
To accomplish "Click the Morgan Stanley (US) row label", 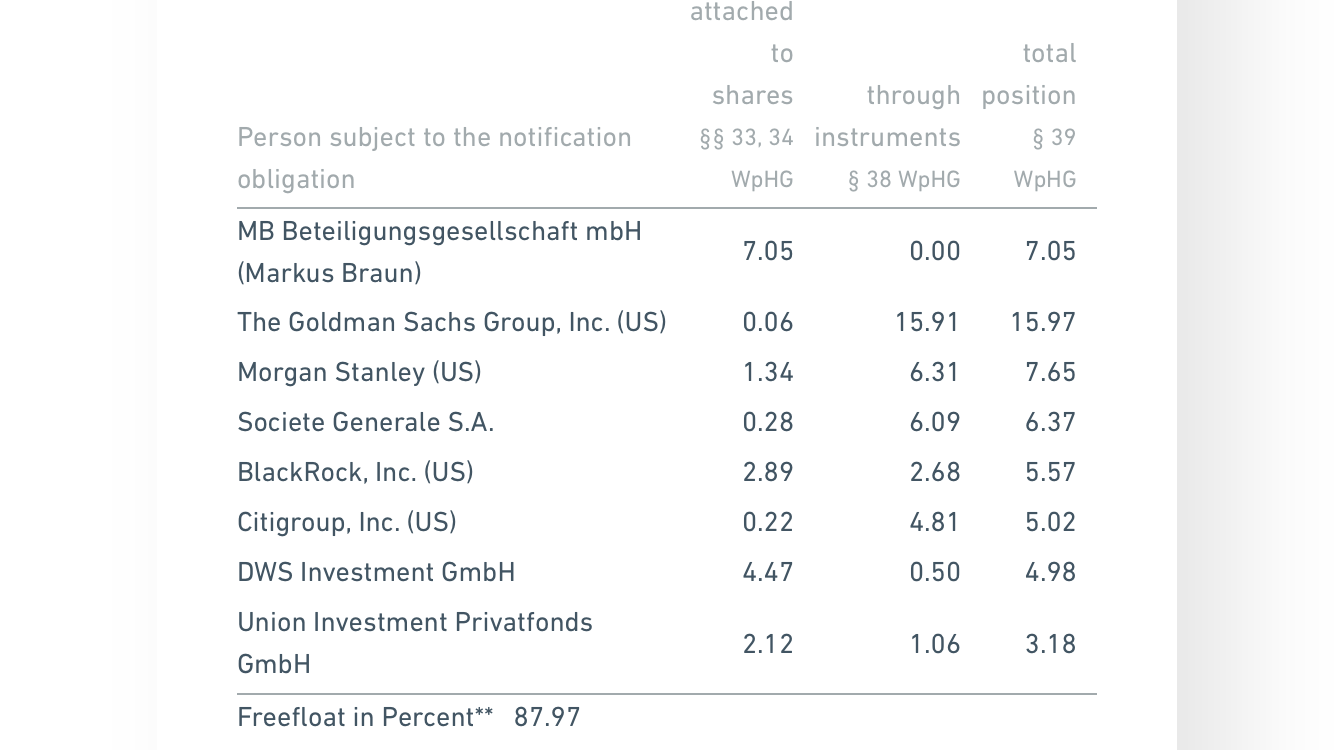I will click(359, 372).
